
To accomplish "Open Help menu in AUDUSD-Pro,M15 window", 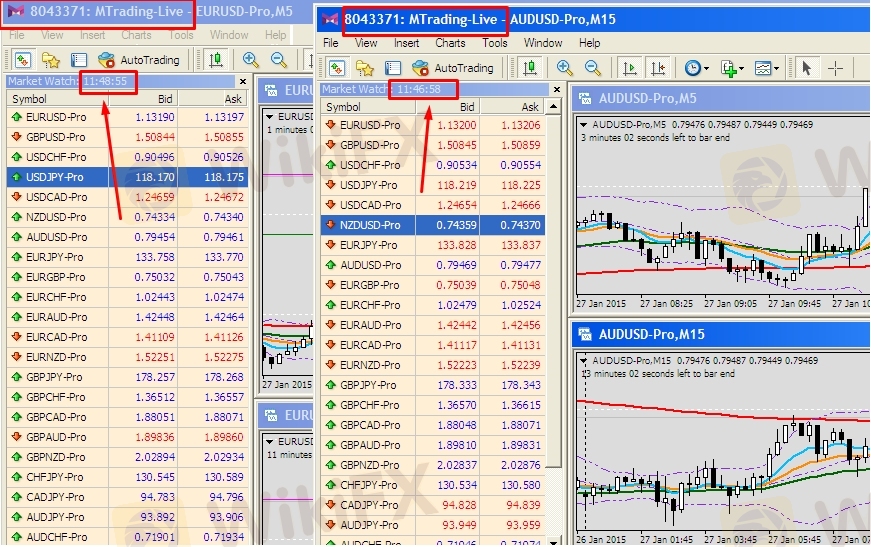I will pos(589,43).
